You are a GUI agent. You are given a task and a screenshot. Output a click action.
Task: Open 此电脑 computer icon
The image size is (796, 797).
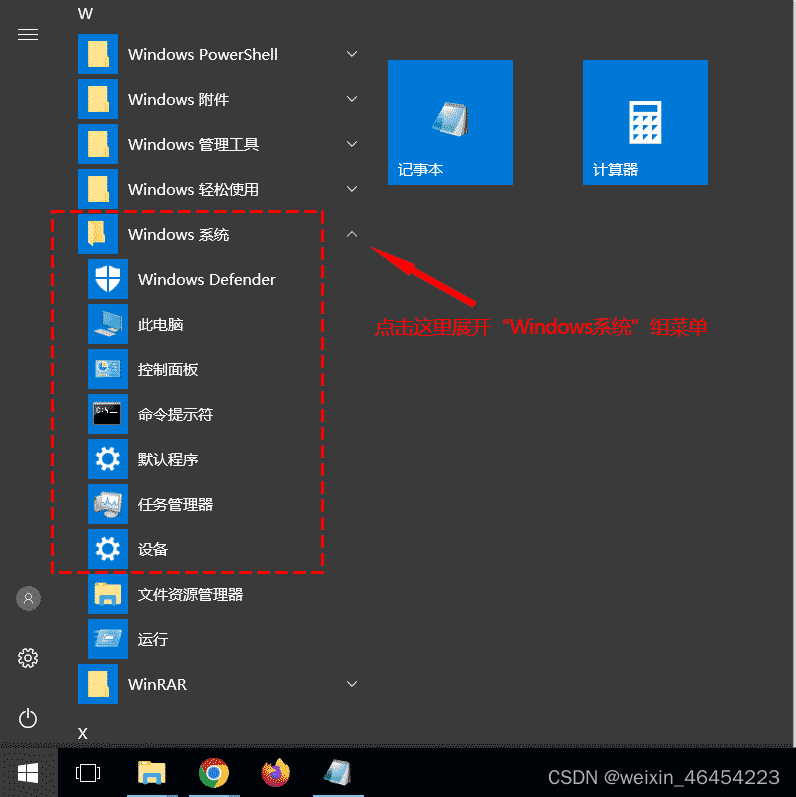coord(108,324)
